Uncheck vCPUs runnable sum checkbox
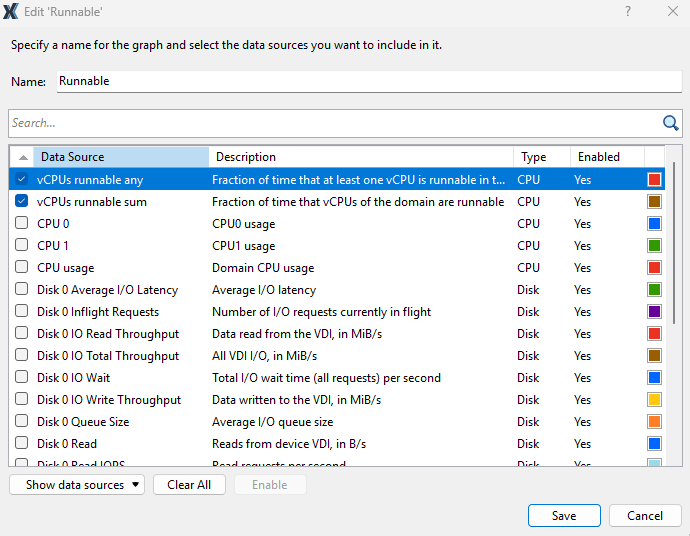 [x=22, y=202]
